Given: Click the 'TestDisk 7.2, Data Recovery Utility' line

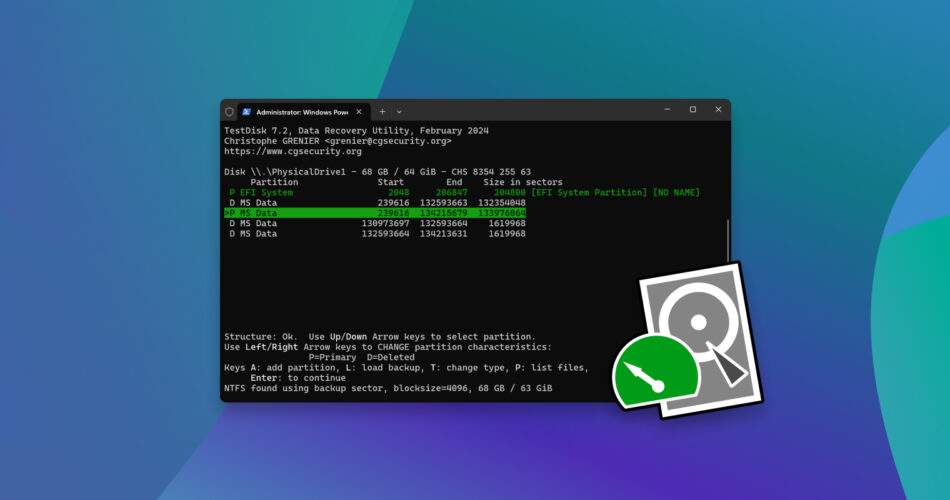Looking at the screenshot, I should tap(356, 131).
